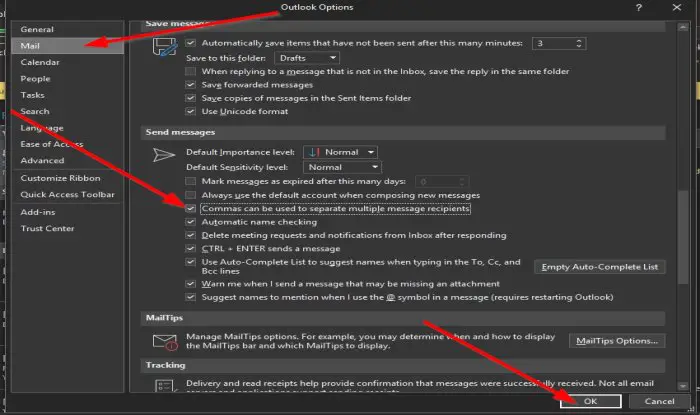This screenshot has width=700, height=415.
Task: Expand the Default Sensitivity level dropdown
Action: click(x=342, y=167)
